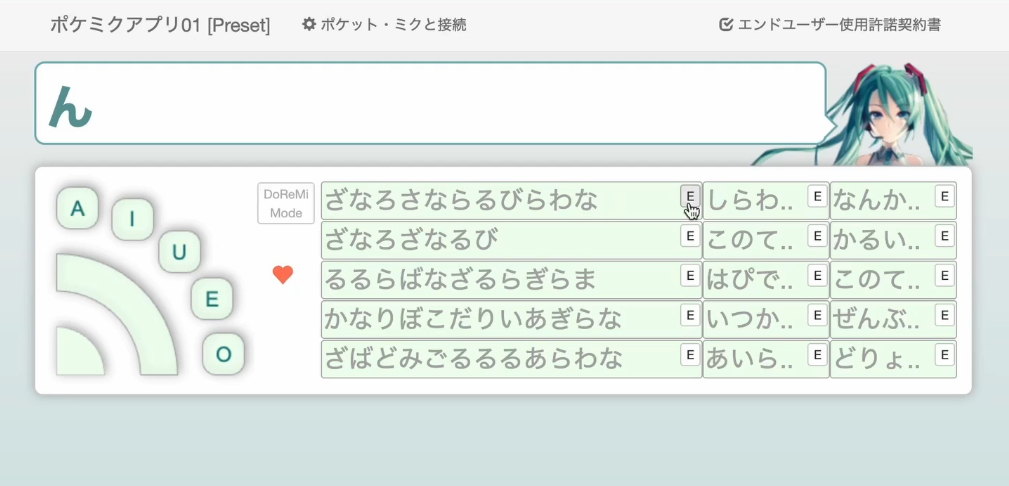
Task: Click the lyric display text box
Action: click(430, 104)
